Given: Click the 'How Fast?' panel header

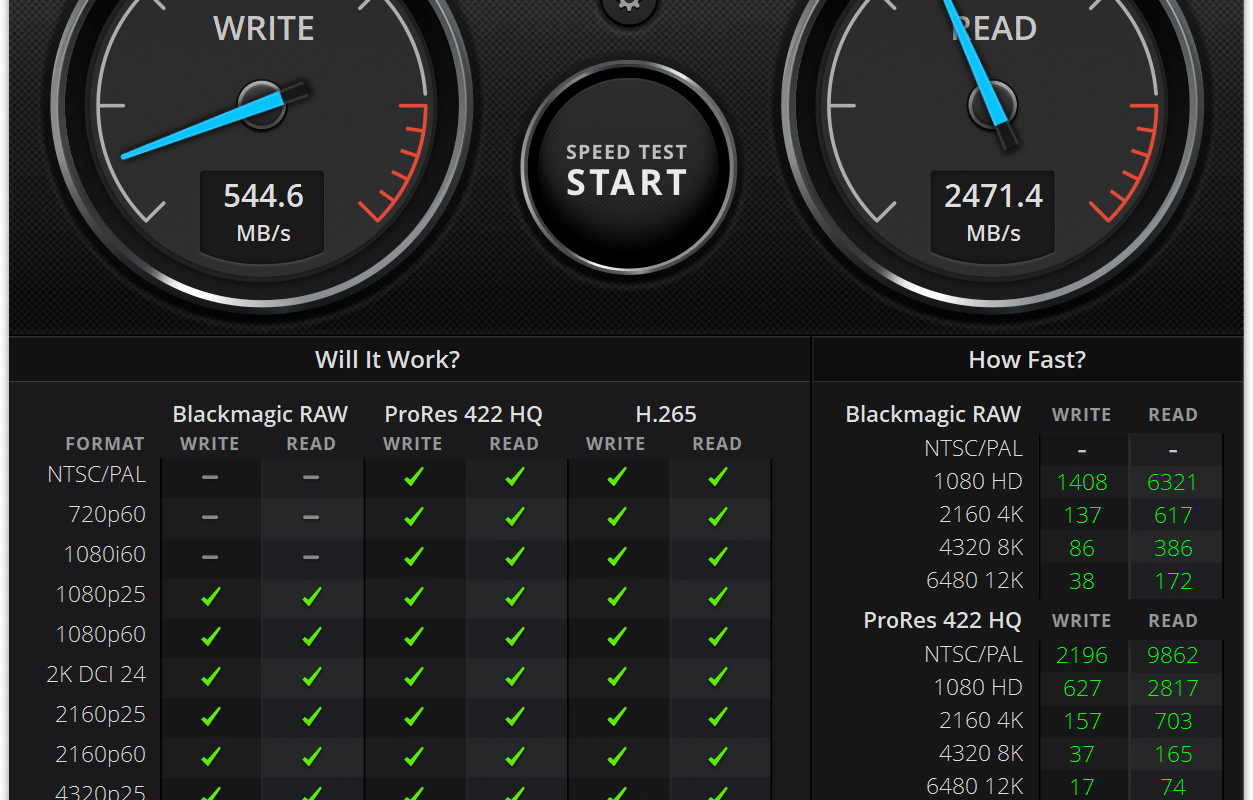Looking at the screenshot, I should click(1027, 360).
